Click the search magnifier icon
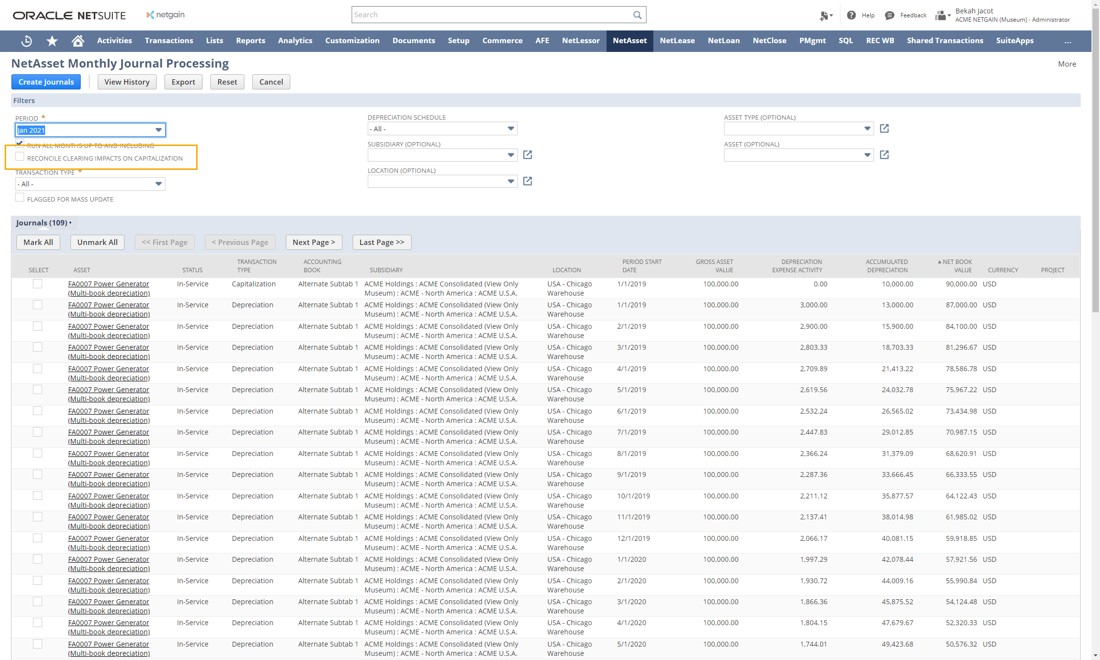The width and height of the screenshot is (1100, 660). [637, 15]
